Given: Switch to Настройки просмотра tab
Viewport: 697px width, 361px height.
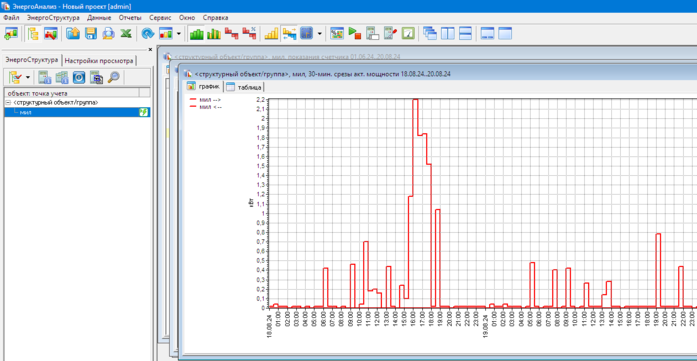Looking at the screenshot, I should point(99,61).
